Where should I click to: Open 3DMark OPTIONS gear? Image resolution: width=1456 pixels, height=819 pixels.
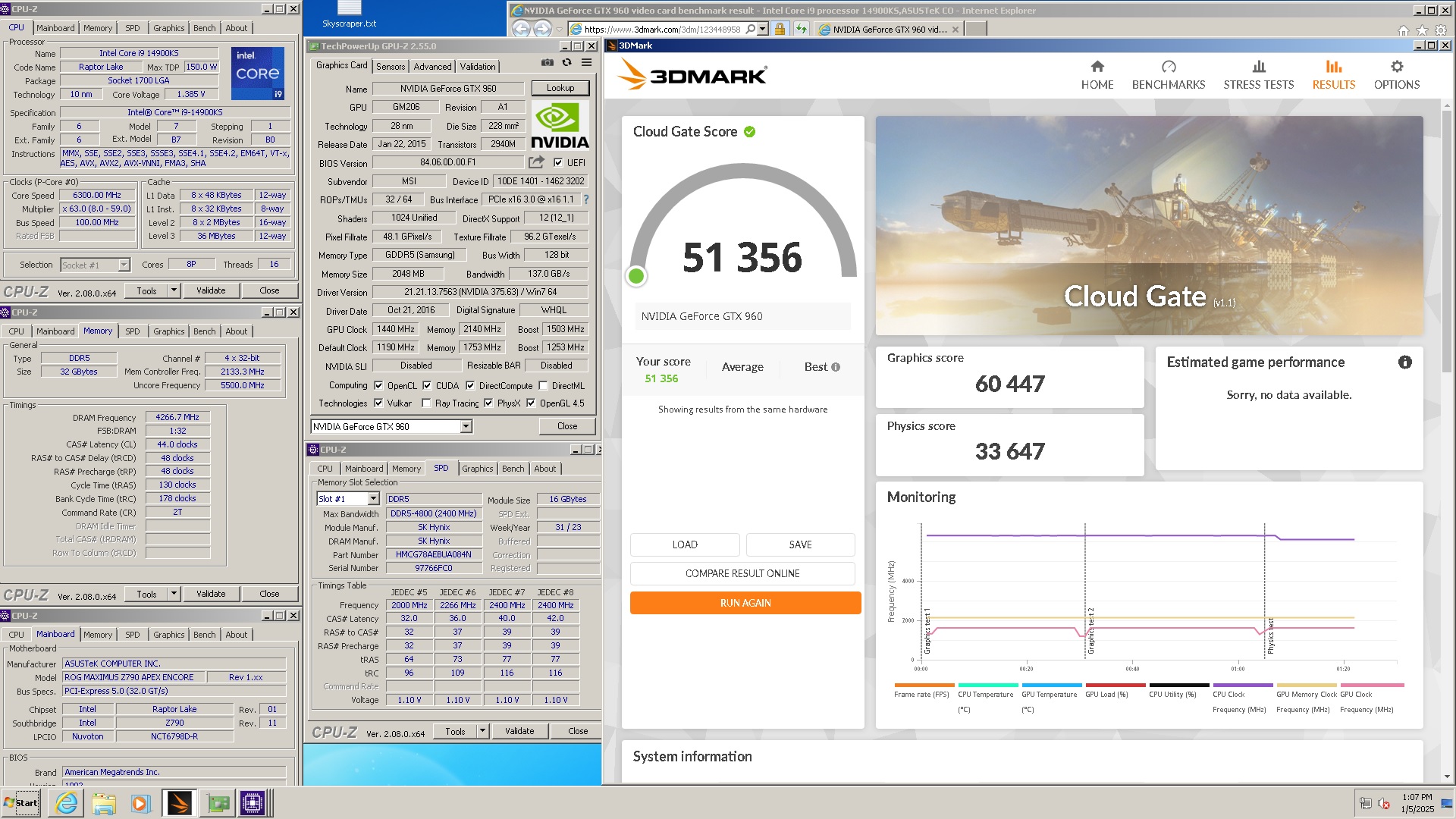1397,67
